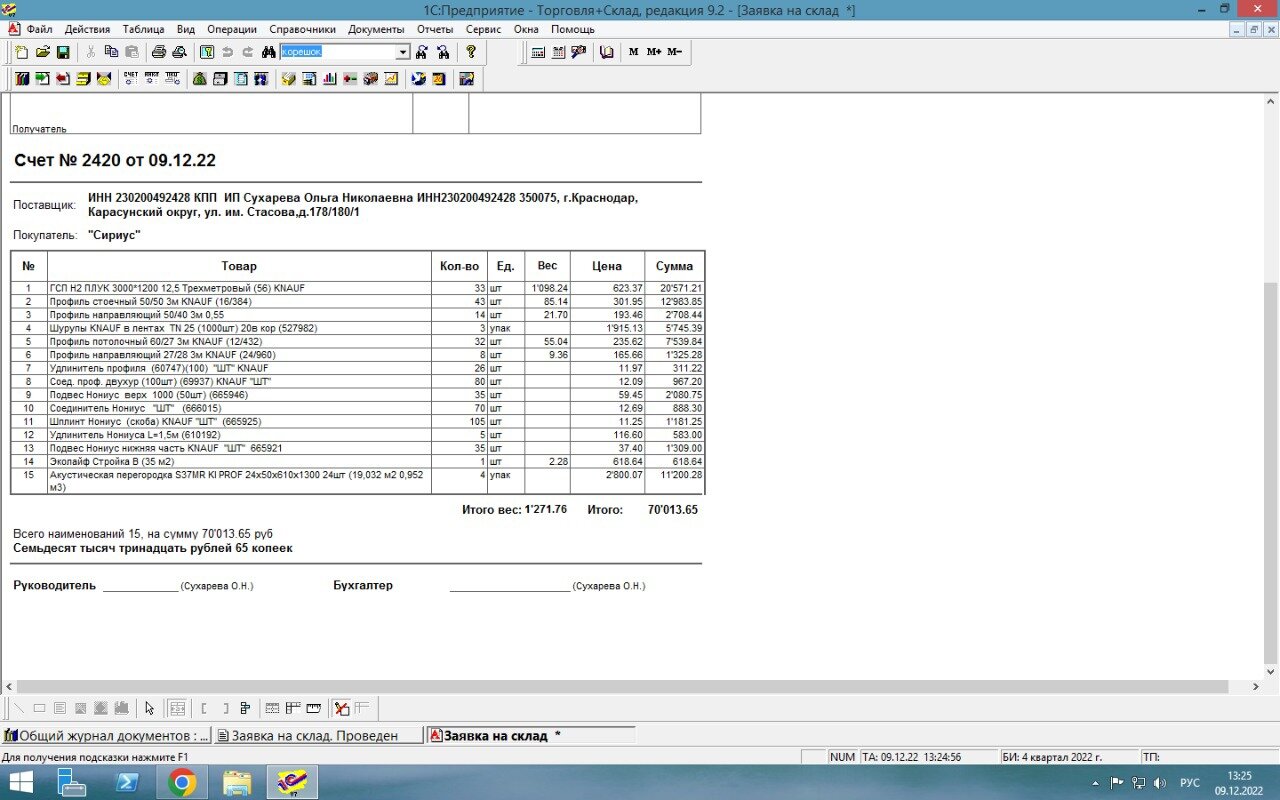This screenshot has height=800, width=1280.
Task: Launch PowerShell from the taskbar
Action: tap(127, 782)
